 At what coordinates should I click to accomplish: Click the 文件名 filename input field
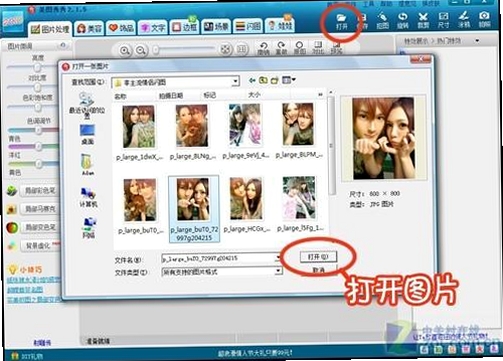coord(220,258)
